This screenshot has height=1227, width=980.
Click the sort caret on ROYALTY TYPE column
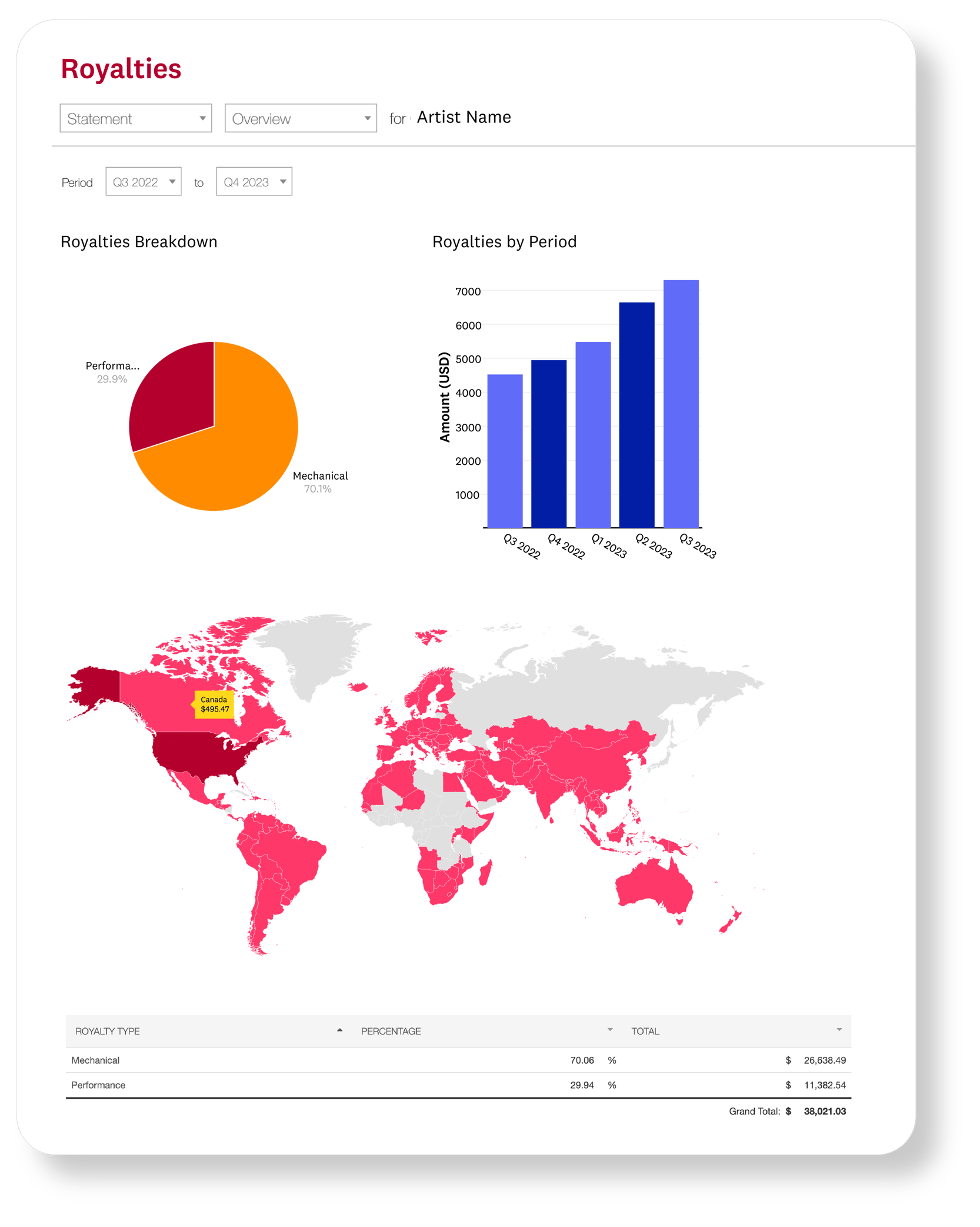point(339,1031)
